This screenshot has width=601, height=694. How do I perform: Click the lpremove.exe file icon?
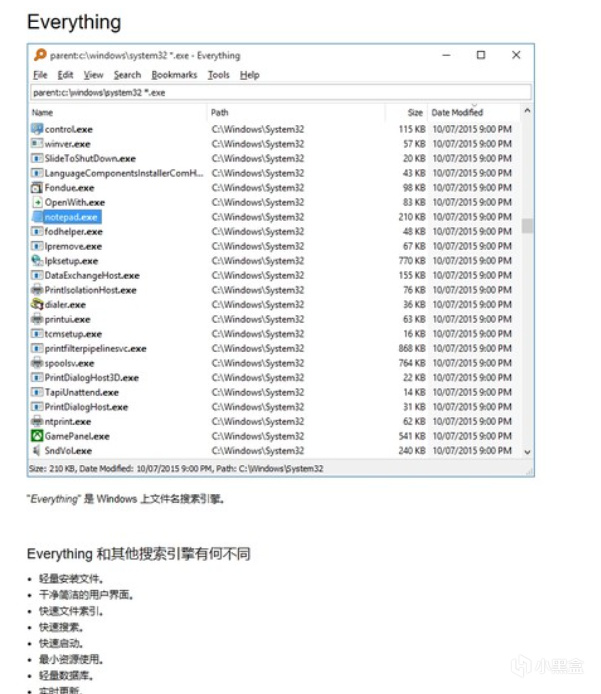click(x=37, y=246)
